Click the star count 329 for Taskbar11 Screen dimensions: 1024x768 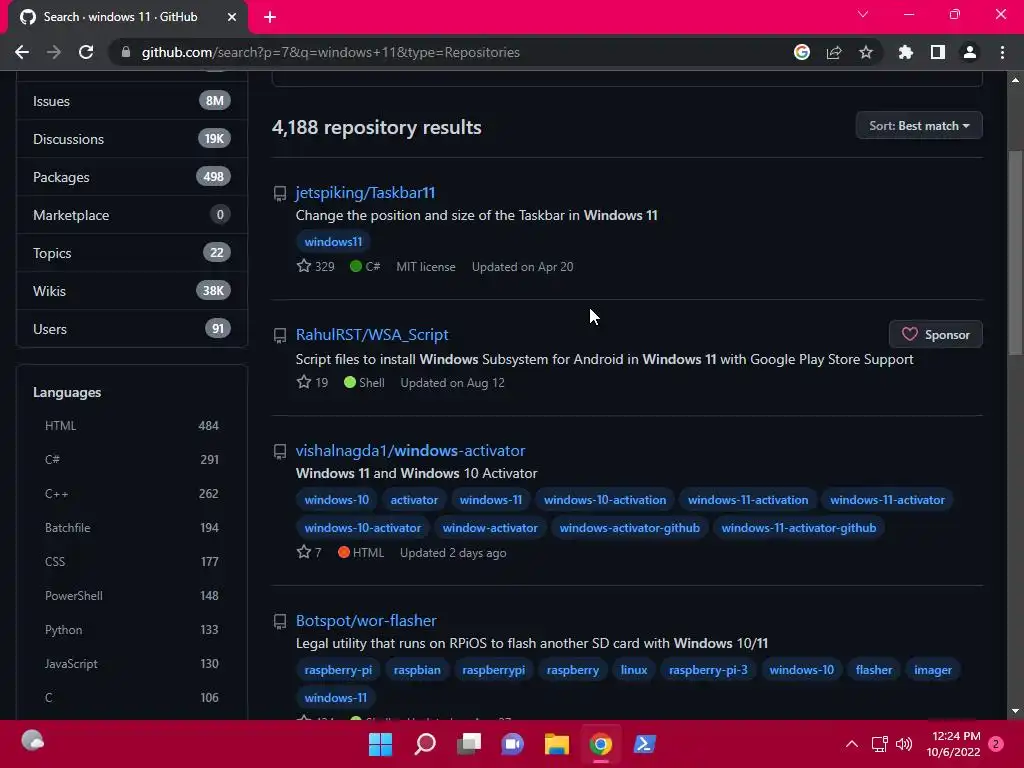315,266
